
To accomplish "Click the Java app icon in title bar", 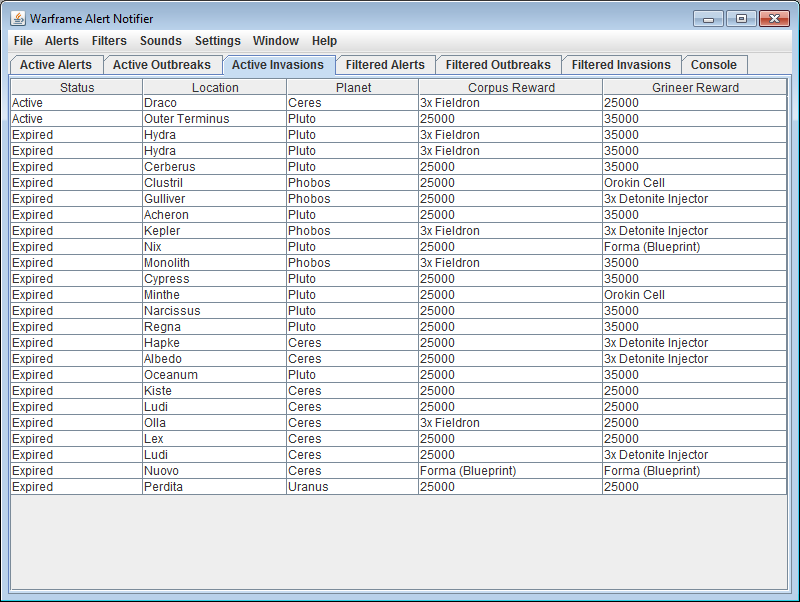I will 17,19.
